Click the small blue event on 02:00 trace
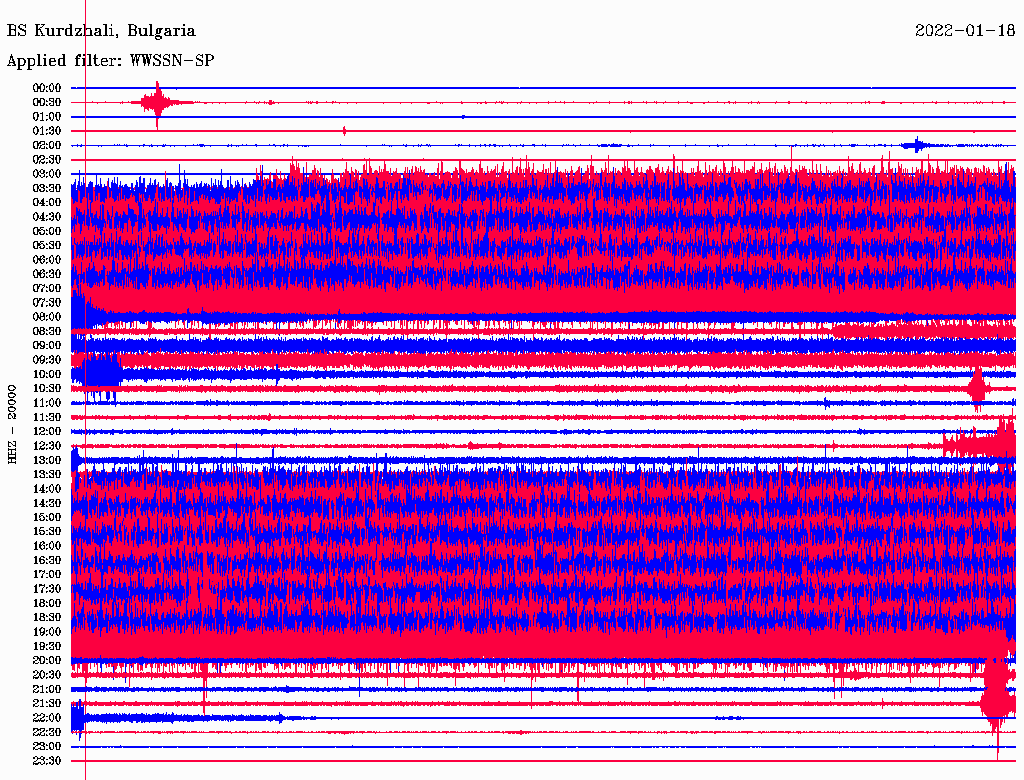Screen dimensions: 1024x780 click(x=915, y=145)
